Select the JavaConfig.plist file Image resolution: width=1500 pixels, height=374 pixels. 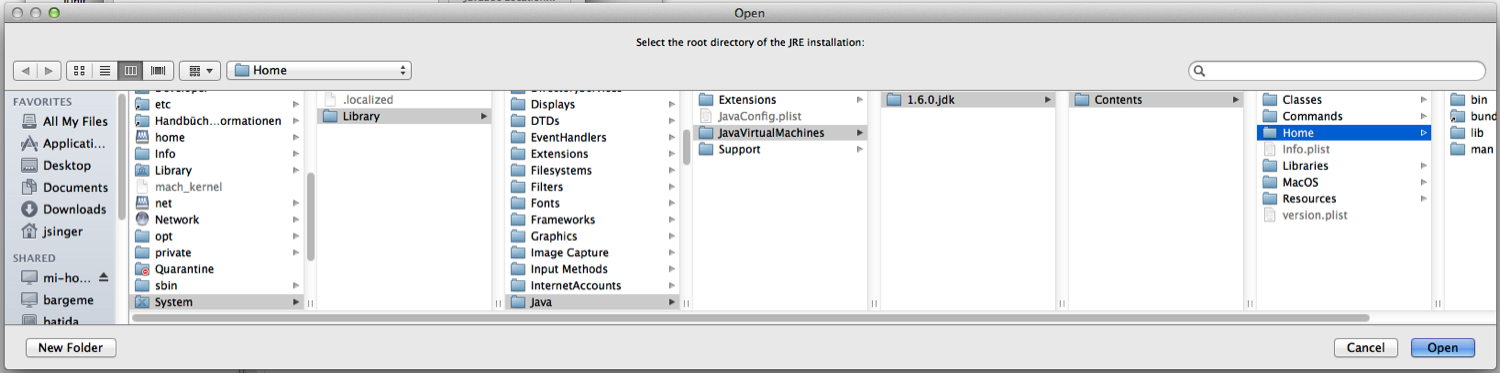pyautogui.click(x=781, y=116)
